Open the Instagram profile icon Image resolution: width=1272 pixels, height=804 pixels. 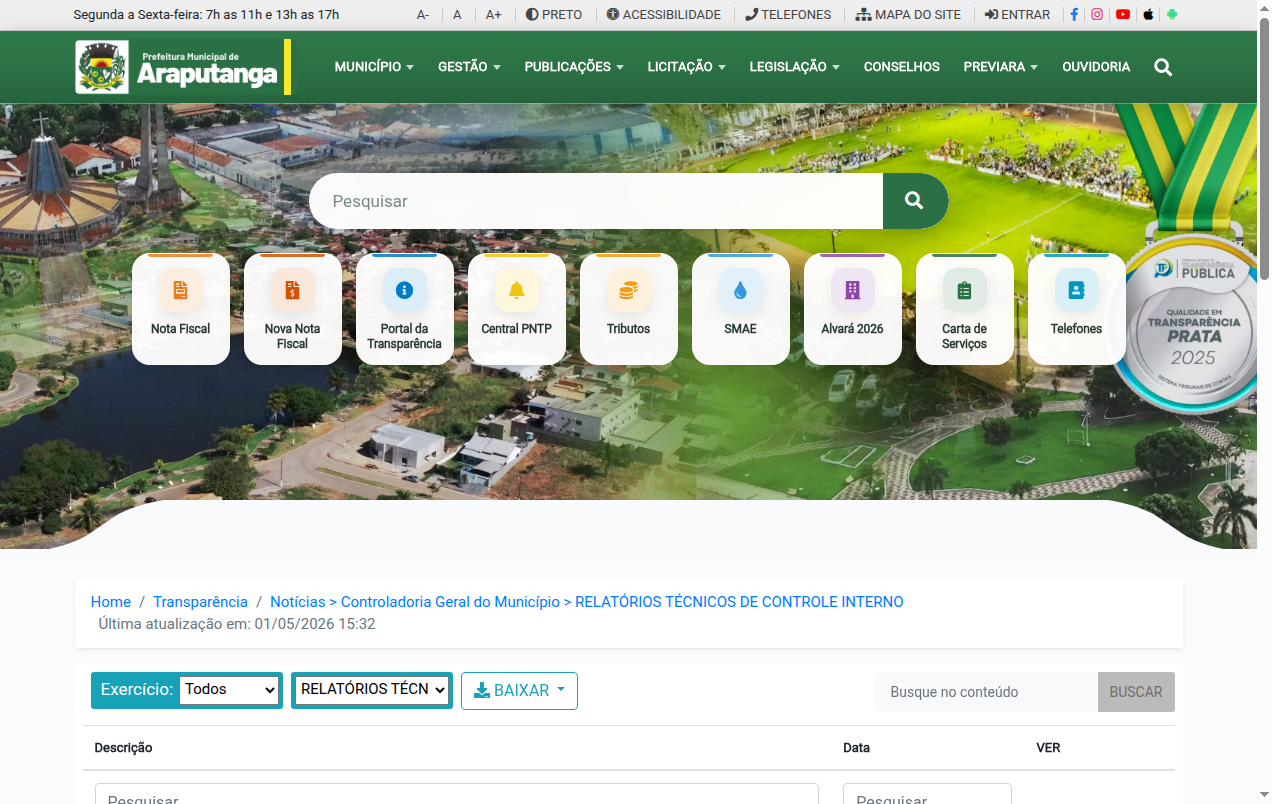tap(1097, 15)
